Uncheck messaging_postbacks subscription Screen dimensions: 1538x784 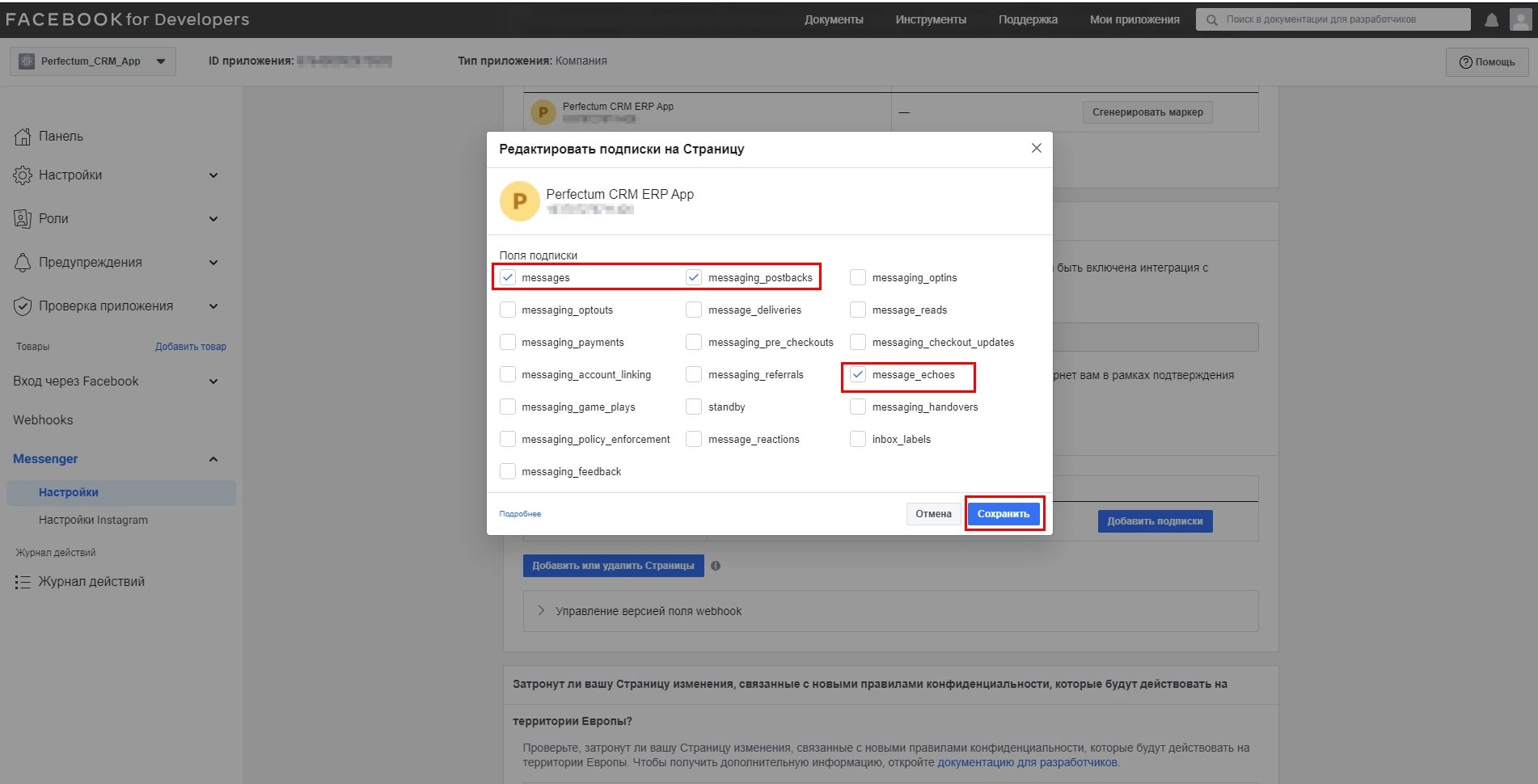click(694, 277)
